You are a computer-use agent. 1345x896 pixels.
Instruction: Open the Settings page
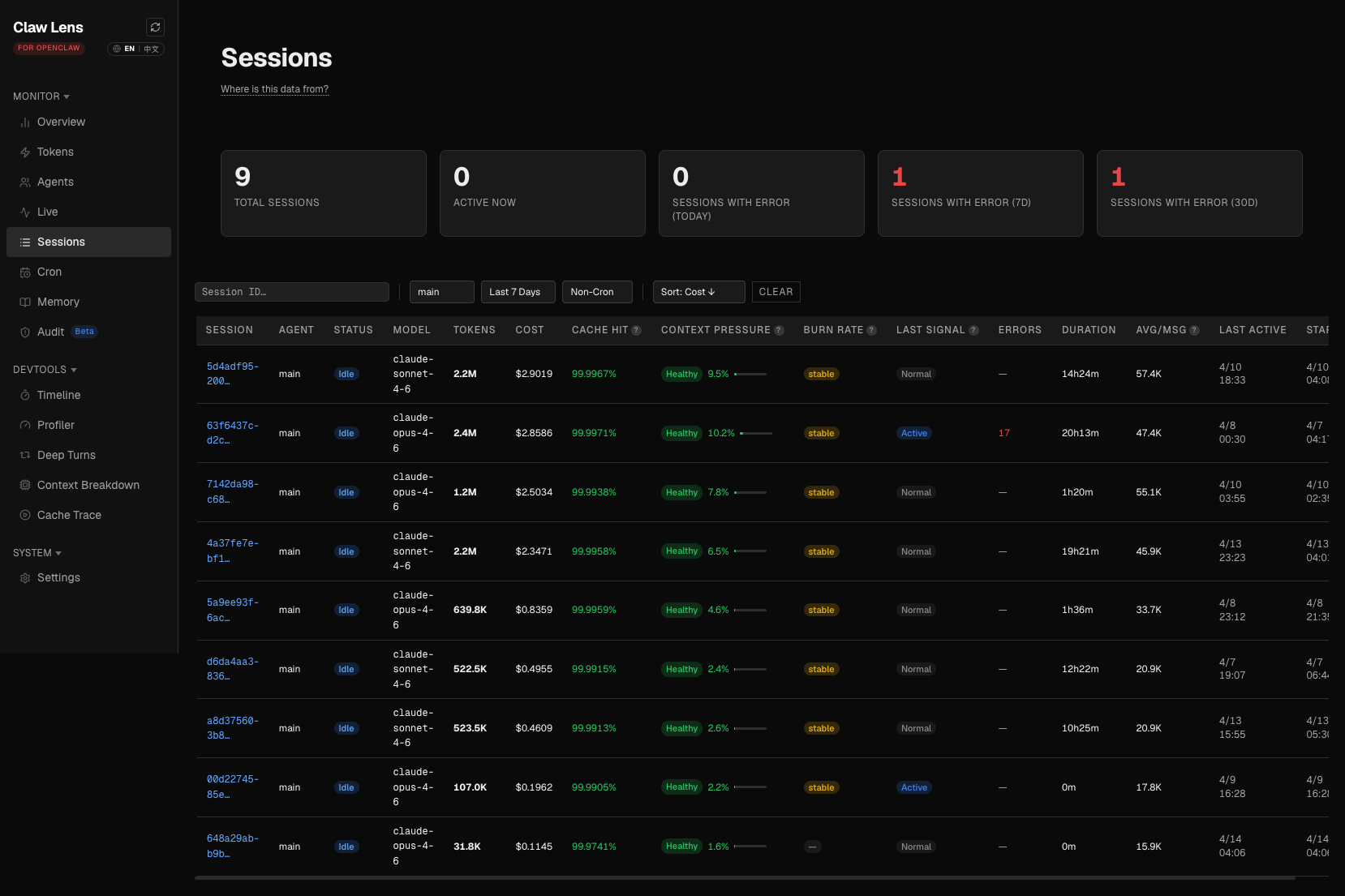[x=88, y=578]
